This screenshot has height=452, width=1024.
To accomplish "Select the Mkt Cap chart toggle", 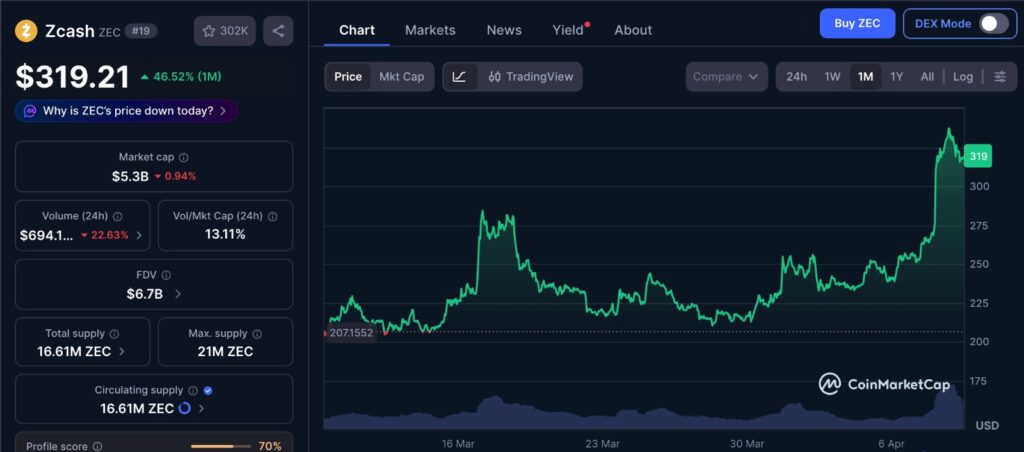I will point(402,76).
